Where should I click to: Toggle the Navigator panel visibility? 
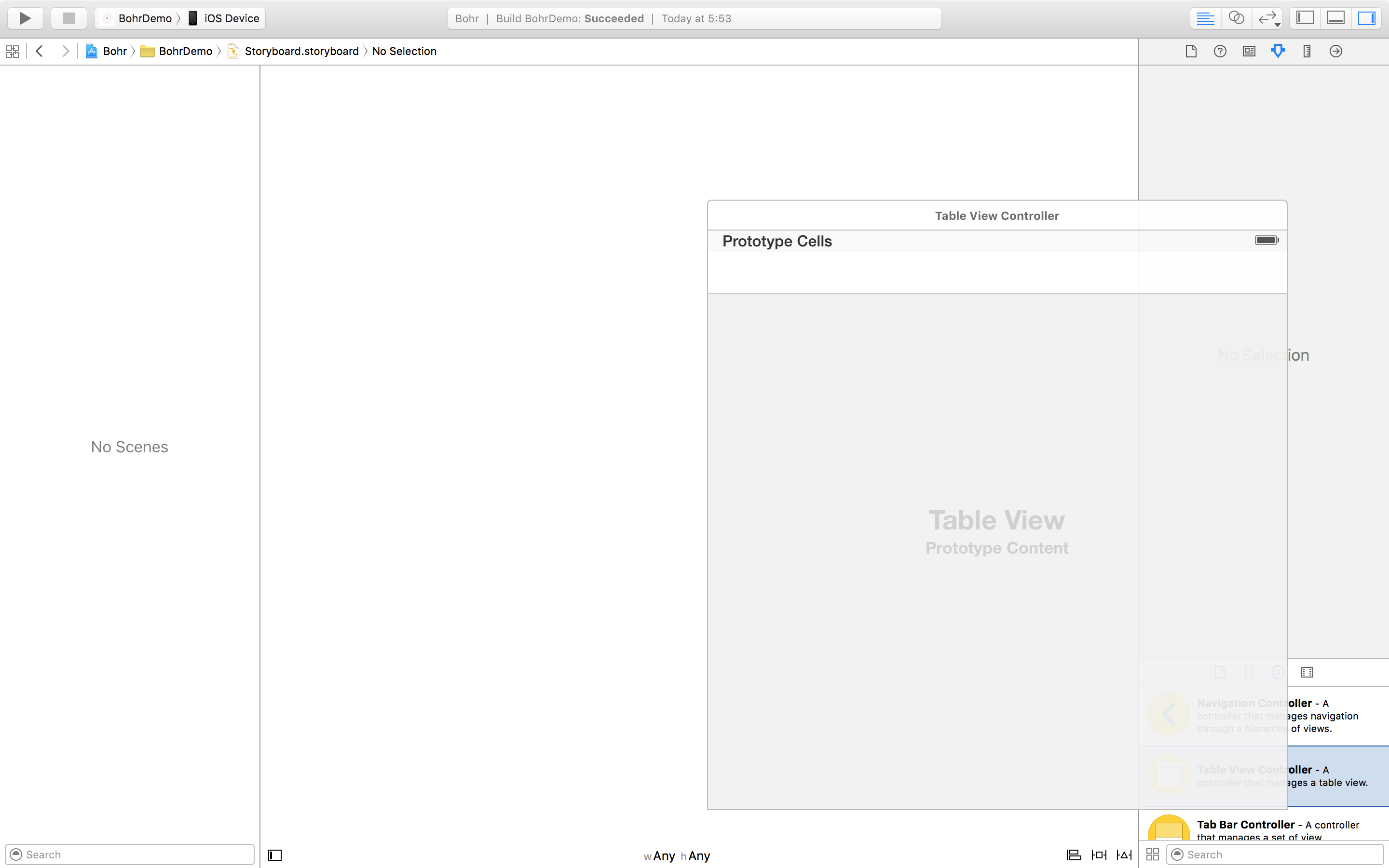1305,18
